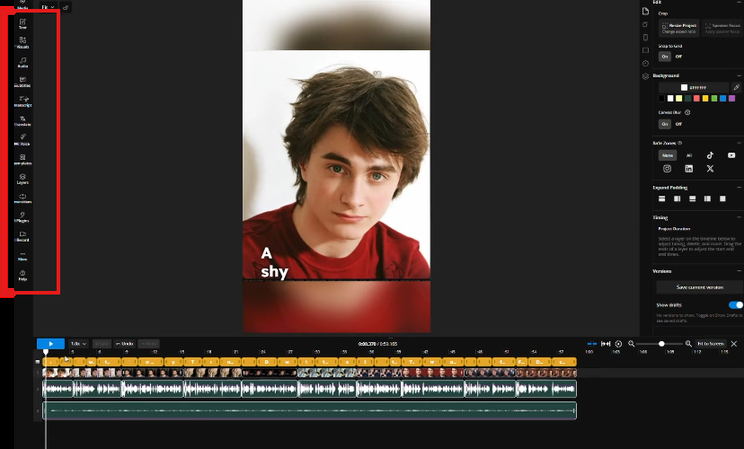The width and height of the screenshot is (744, 449).
Task: Show the YouTube safe zone
Action: pyautogui.click(x=731, y=155)
